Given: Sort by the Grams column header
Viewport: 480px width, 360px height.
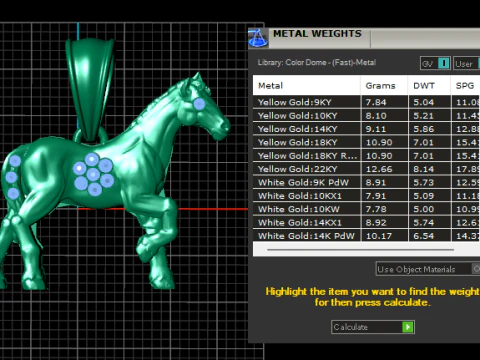Looking at the screenshot, I should click(x=384, y=86).
